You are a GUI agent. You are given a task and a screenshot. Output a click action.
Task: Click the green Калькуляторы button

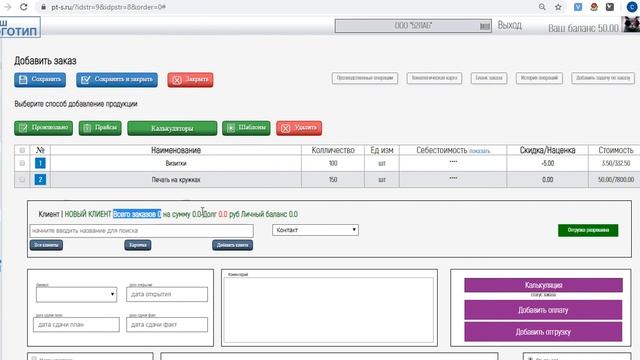pyautogui.click(x=172, y=128)
